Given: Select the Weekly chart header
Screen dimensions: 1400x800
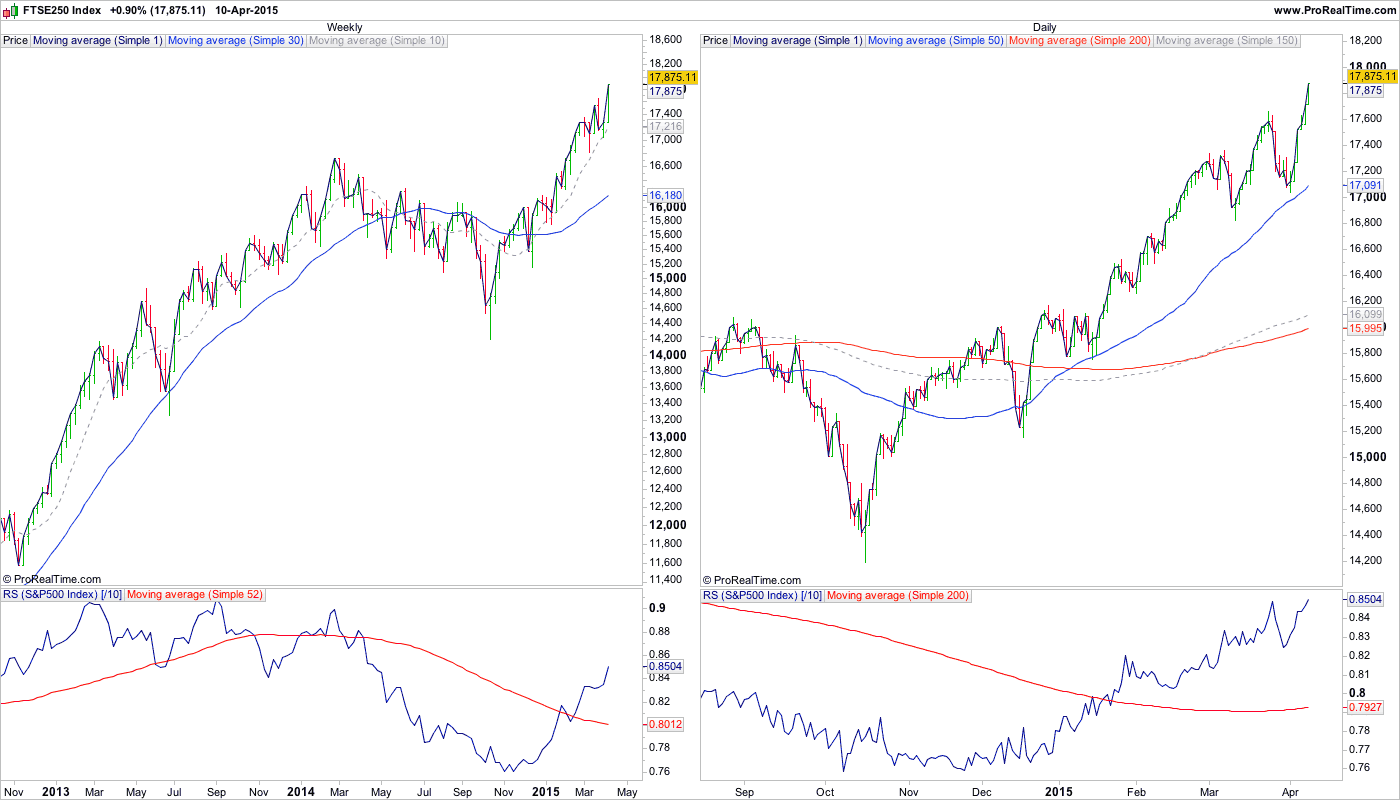Looking at the screenshot, I should click(x=345, y=27).
